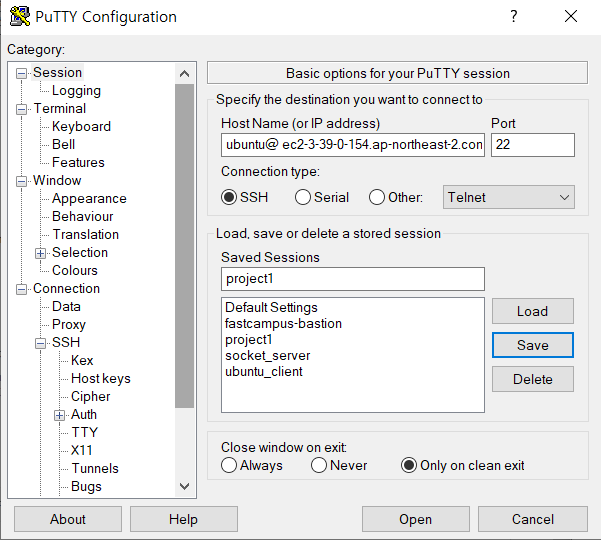
Task: Collapse the Connection tree node
Action: click(x=21, y=289)
